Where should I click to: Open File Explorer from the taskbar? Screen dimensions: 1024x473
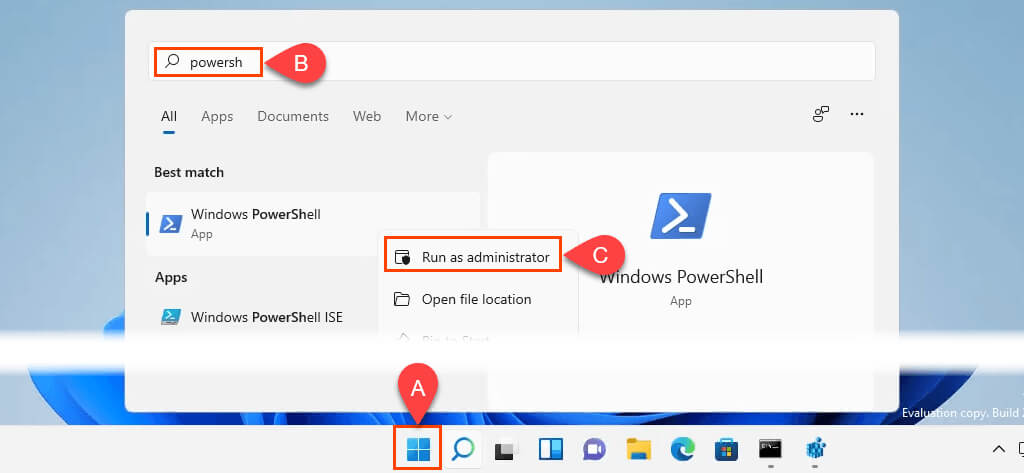point(639,449)
